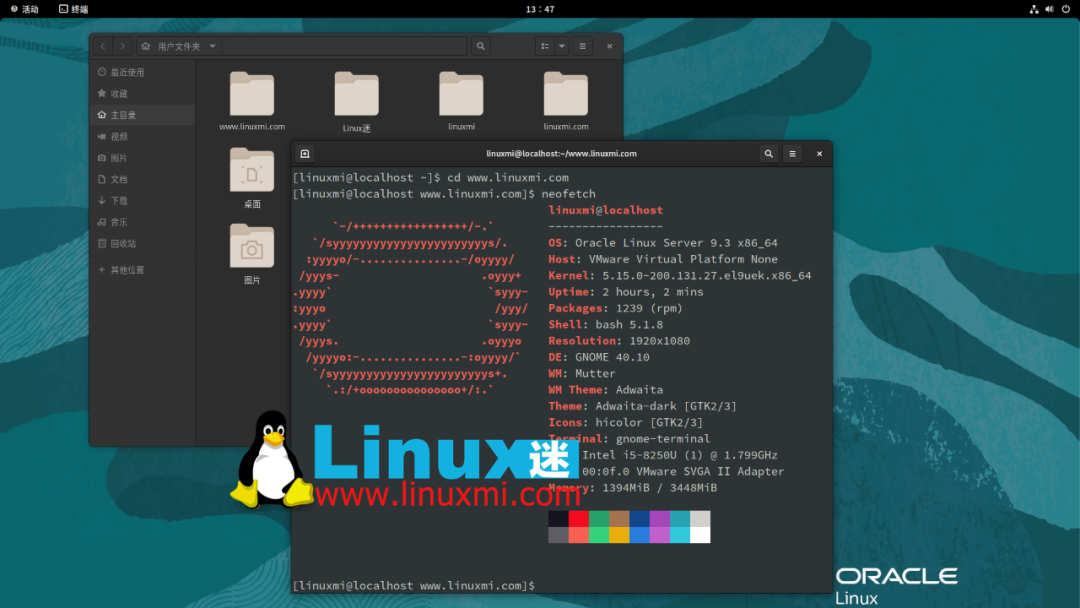The image size is (1080, 608).
Task: Close the terminal window
Action: coord(820,154)
